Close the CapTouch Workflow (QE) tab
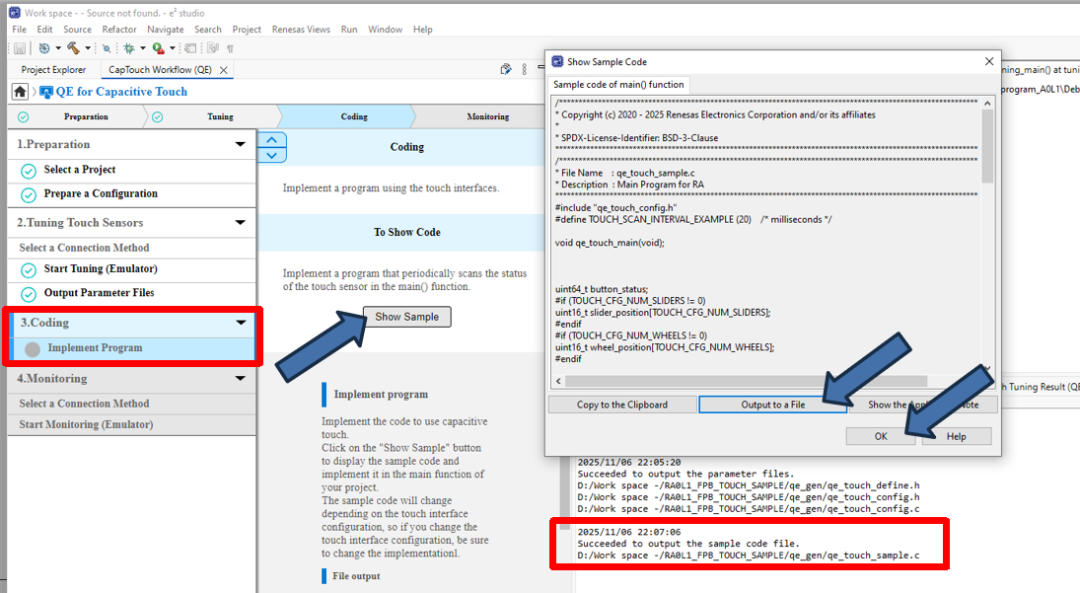 (x=223, y=70)
